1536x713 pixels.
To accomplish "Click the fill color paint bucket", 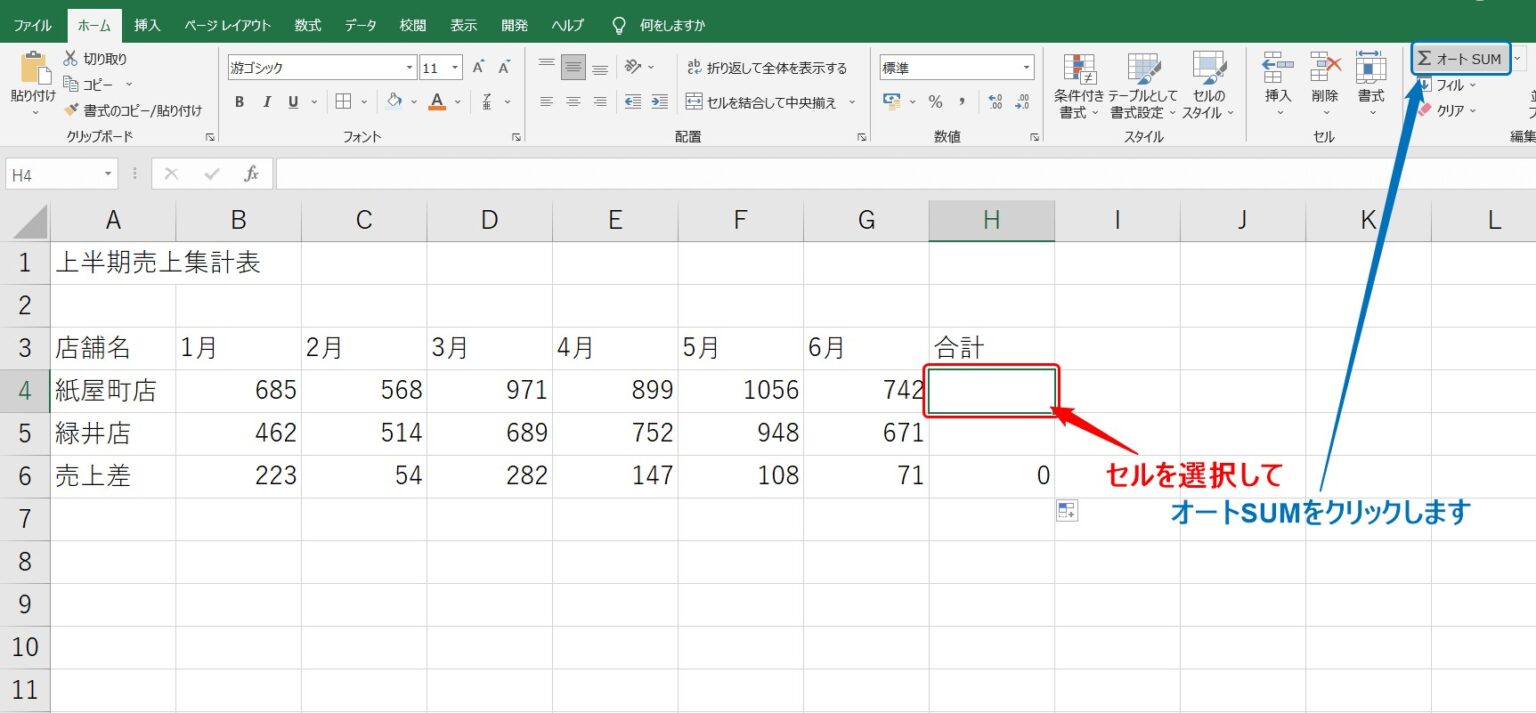I will coord(394,101).
